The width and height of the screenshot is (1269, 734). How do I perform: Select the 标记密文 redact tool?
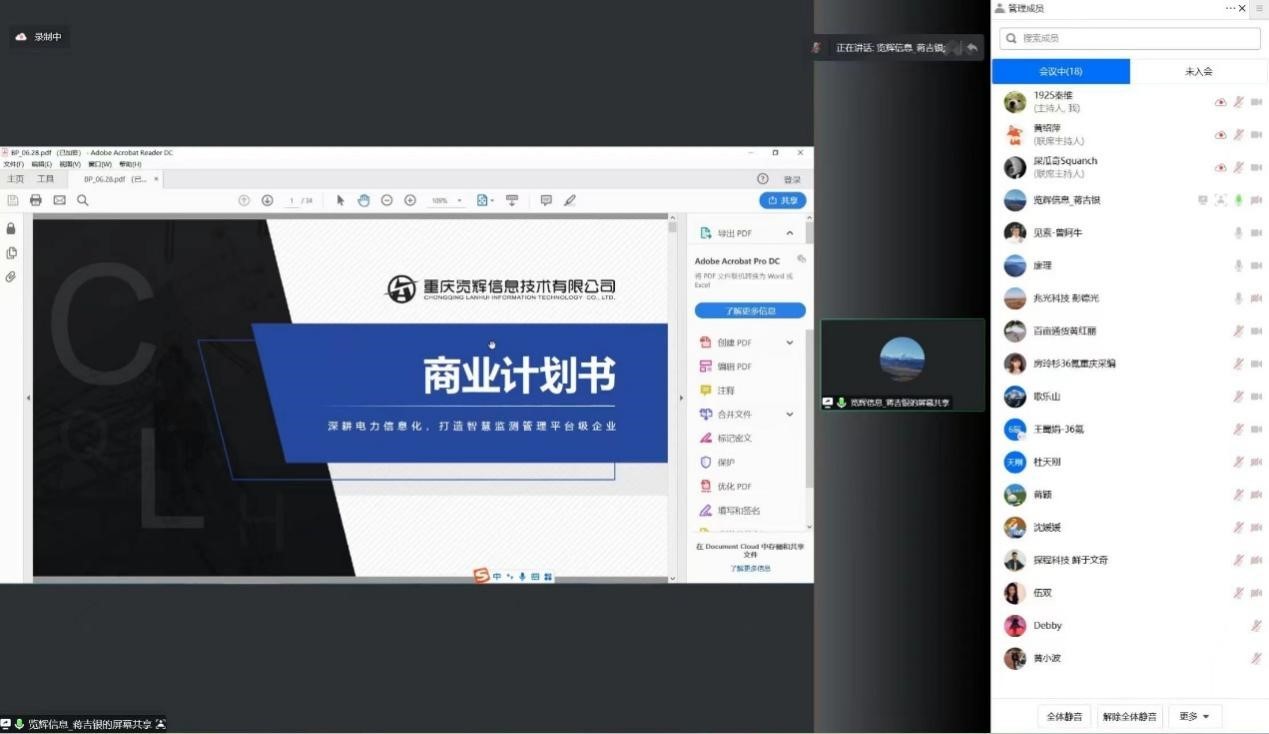[735, 438]
